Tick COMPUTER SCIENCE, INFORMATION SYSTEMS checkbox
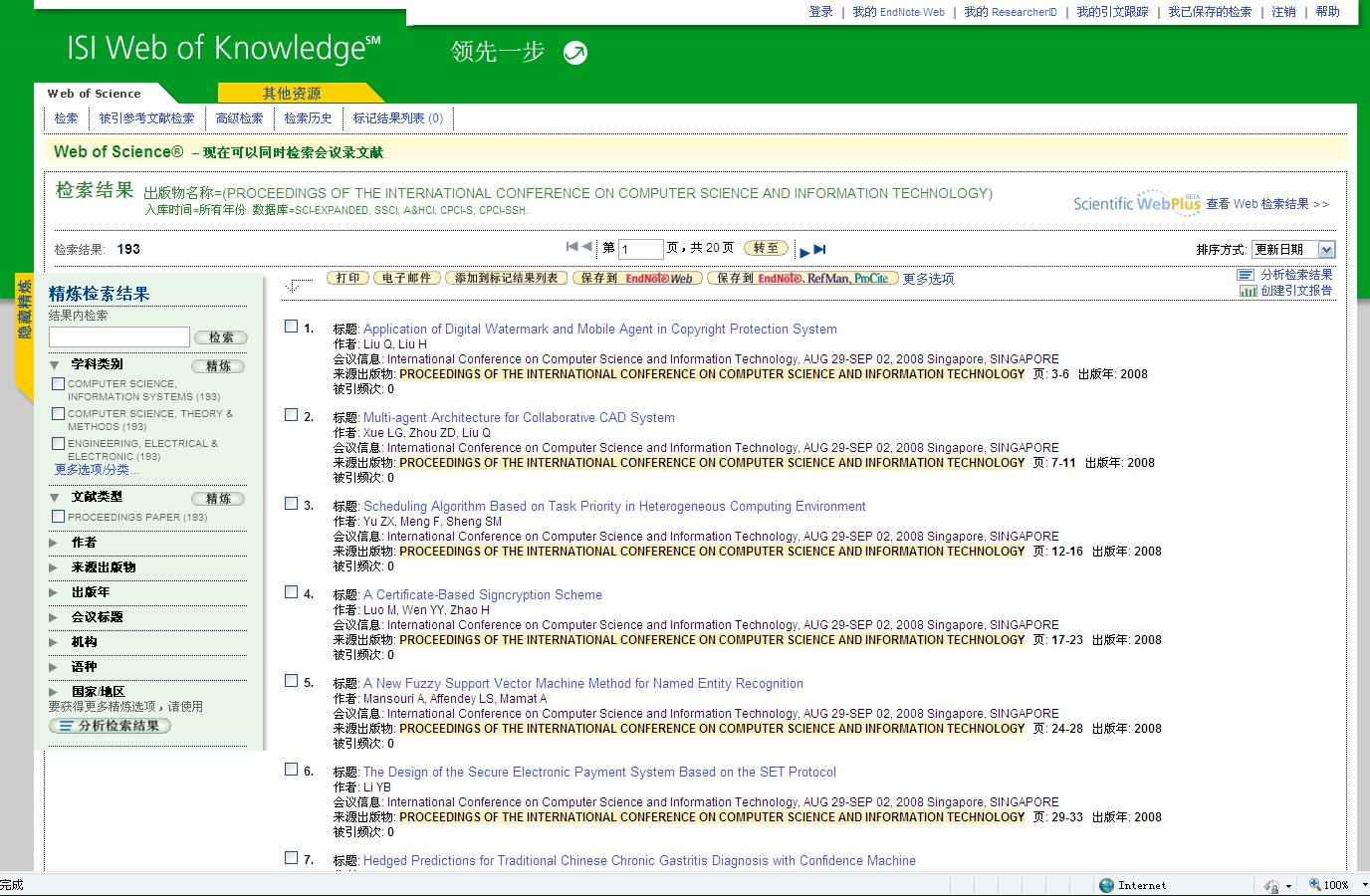The image size is (1370, 896). 58,383
